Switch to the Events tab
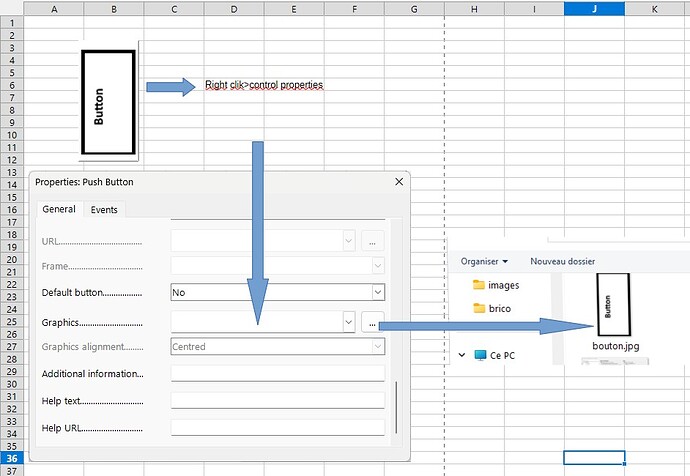 pyautogui.click(x=104, y=210)
